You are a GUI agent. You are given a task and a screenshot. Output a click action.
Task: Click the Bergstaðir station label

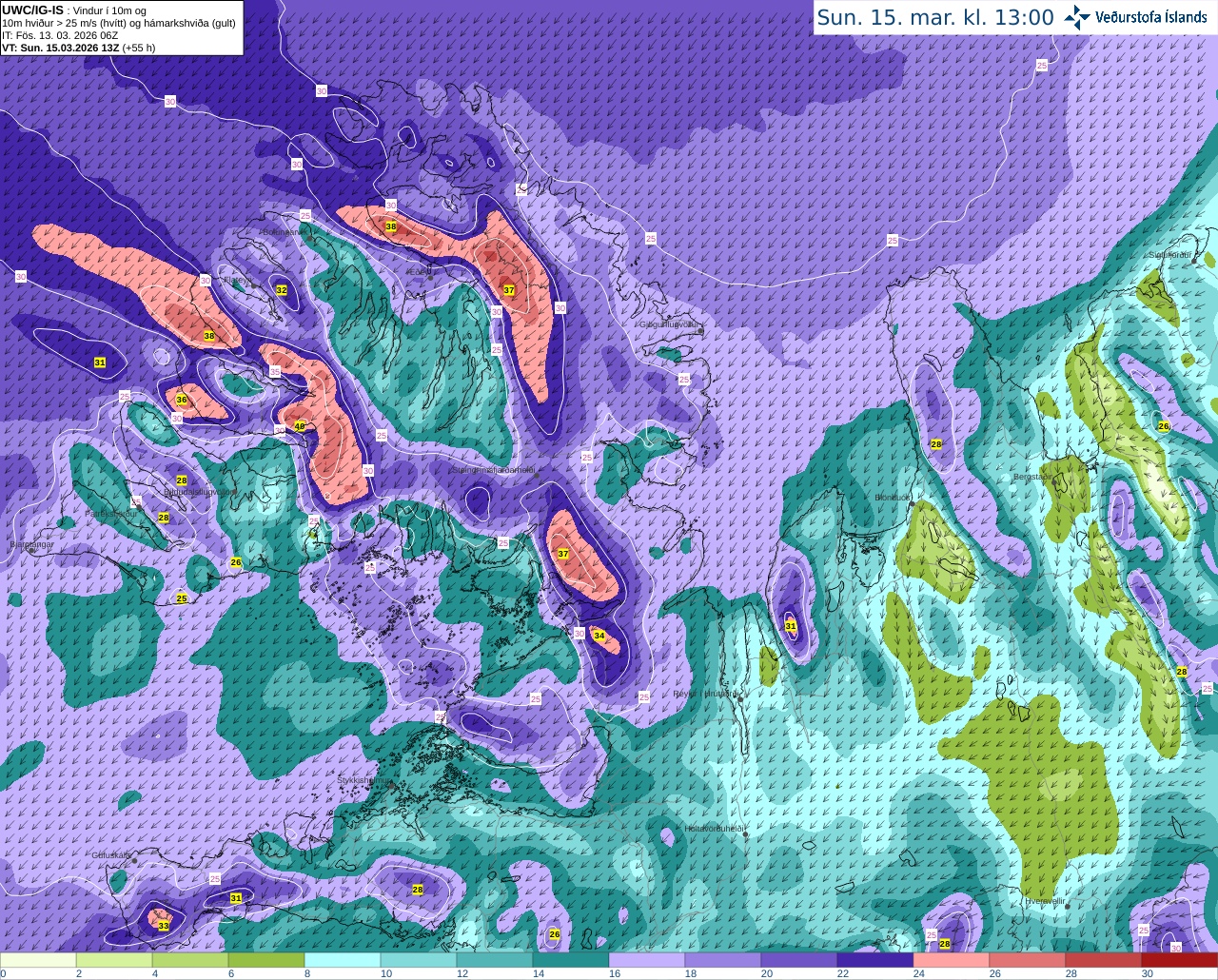(1032, 476)
